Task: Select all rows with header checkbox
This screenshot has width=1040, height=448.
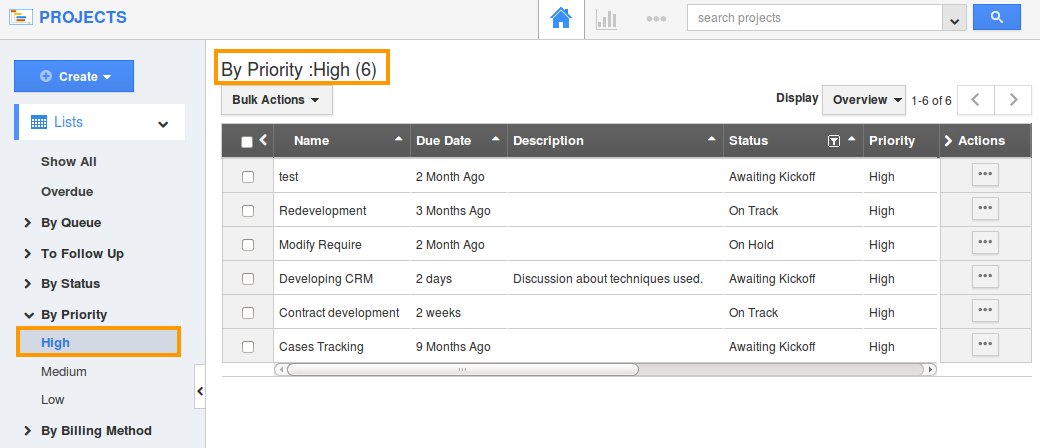Action: click(x=247, y=142)
